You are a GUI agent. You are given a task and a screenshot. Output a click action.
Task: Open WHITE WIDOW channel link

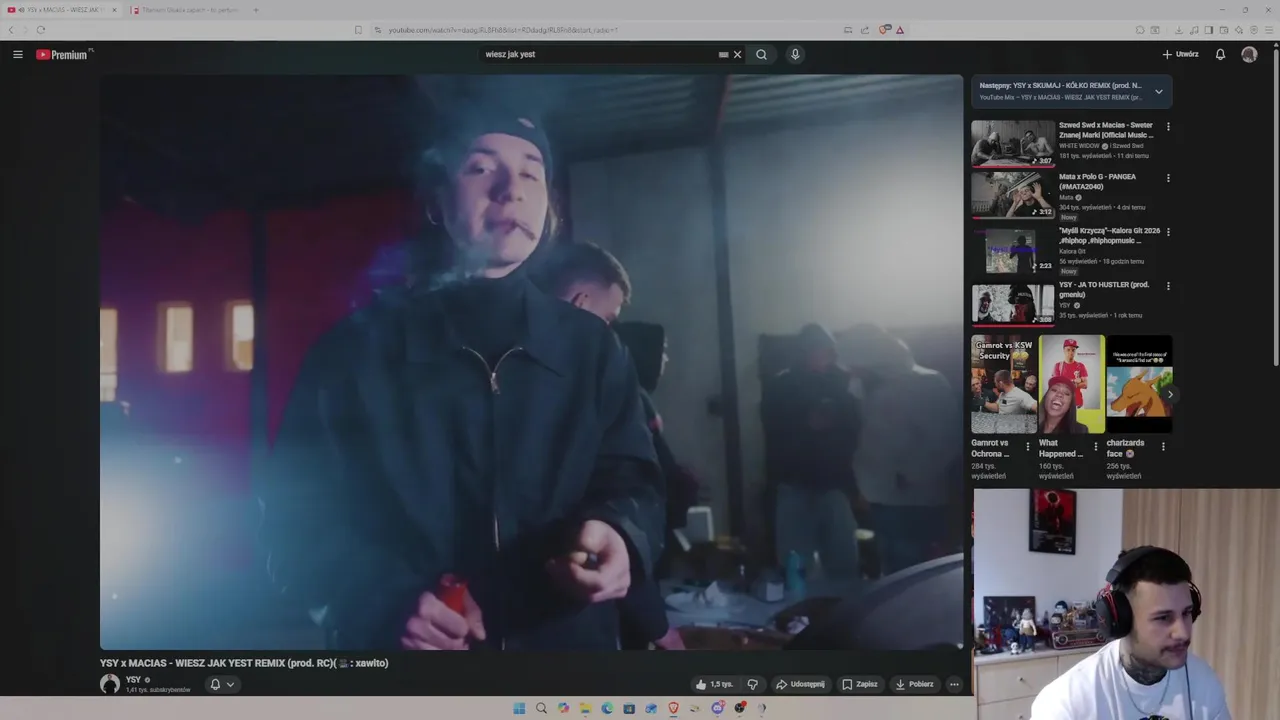pos(1079,146)
